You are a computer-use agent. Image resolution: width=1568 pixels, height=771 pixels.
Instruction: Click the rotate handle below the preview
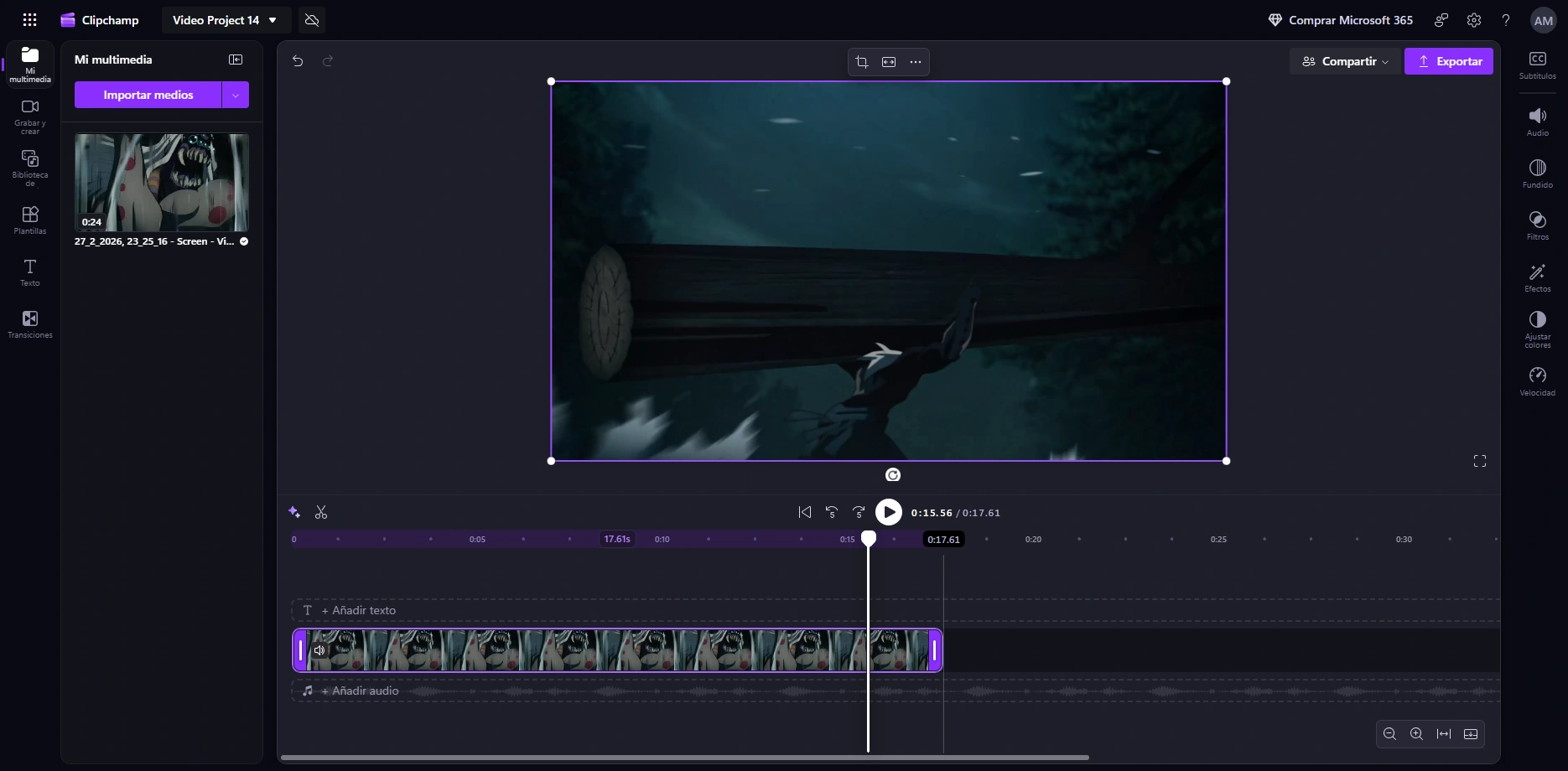coord(893,475)
